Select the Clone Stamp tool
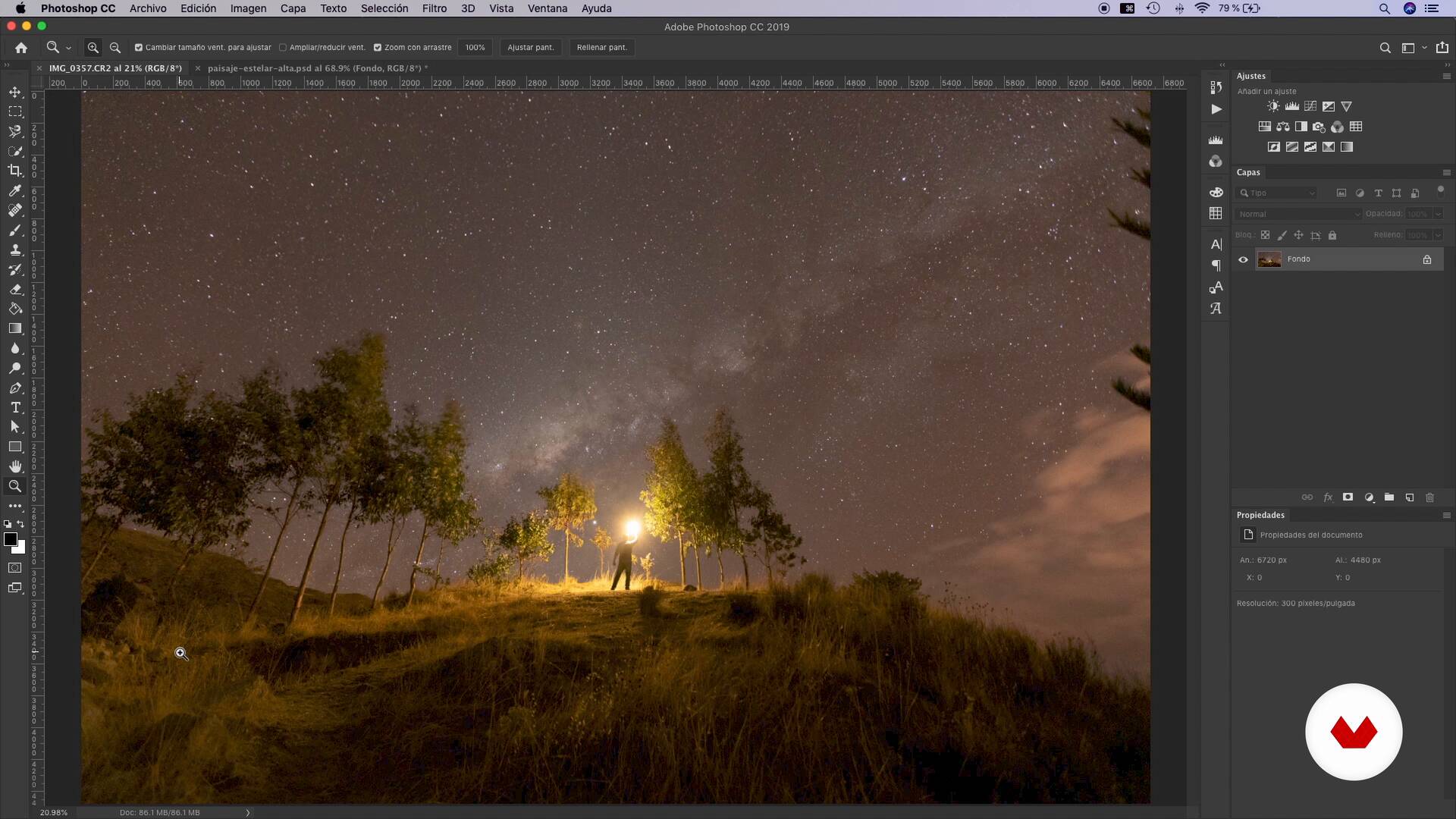Screen dimensions: 1456x819 pyautogui.click(x=15, y=249)
